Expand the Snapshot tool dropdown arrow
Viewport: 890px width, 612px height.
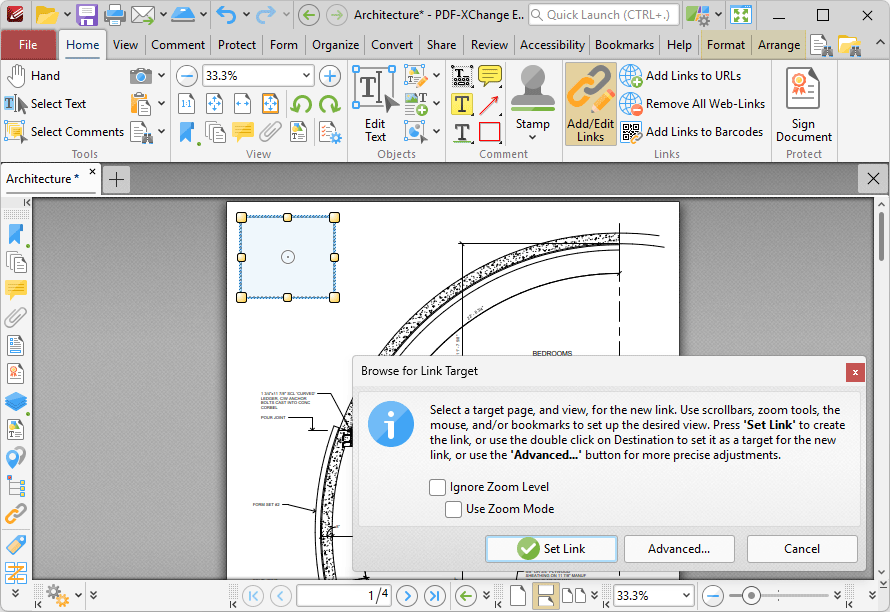point(162,76)
